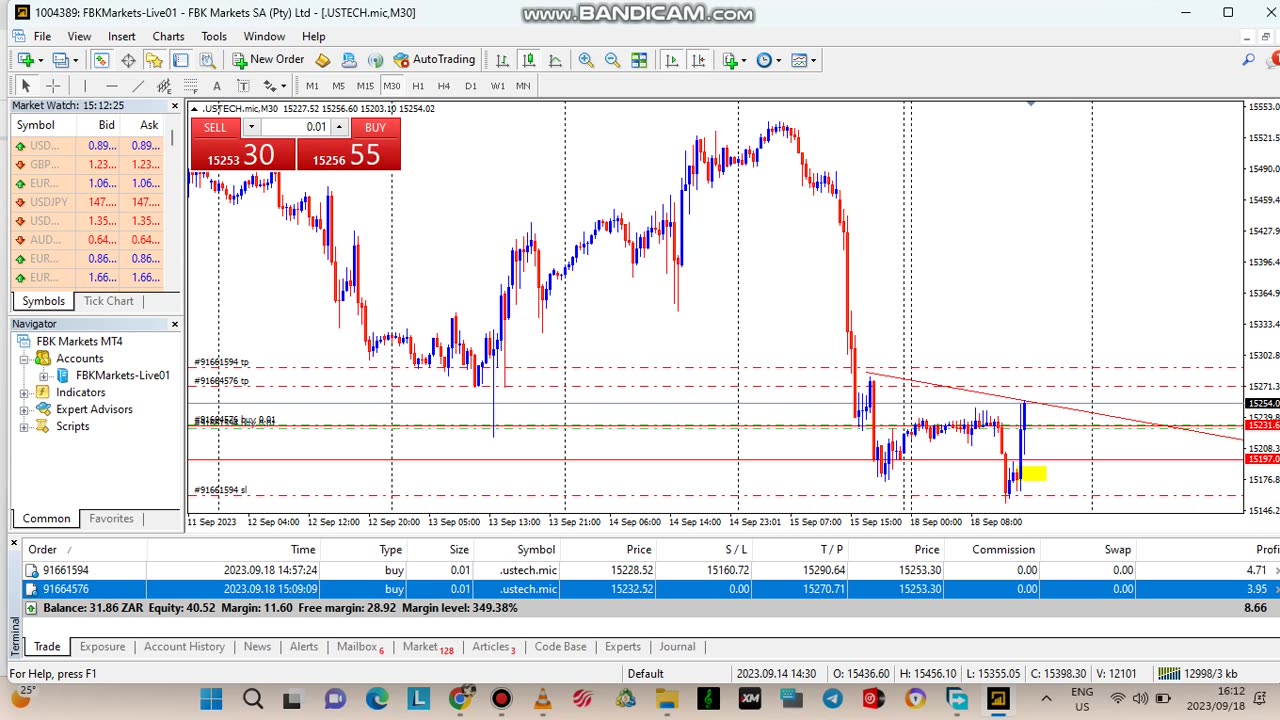Select the M30 timeframe button
The image size is (1280, 720).
[x=392, y=86]
